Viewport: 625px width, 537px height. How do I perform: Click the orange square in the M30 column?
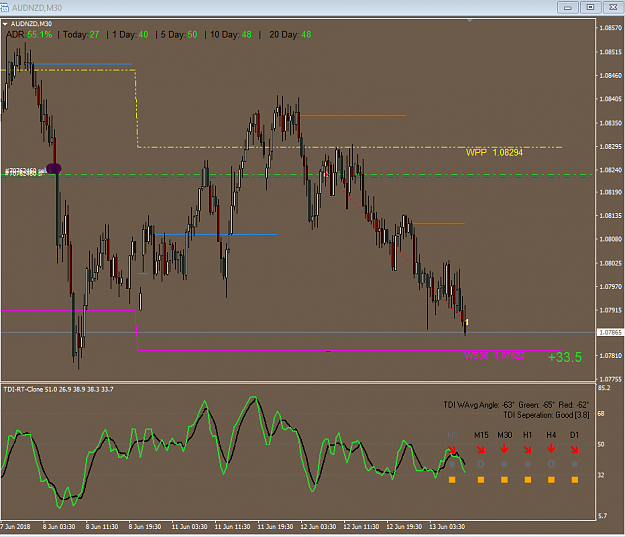[x=504, y=480]
